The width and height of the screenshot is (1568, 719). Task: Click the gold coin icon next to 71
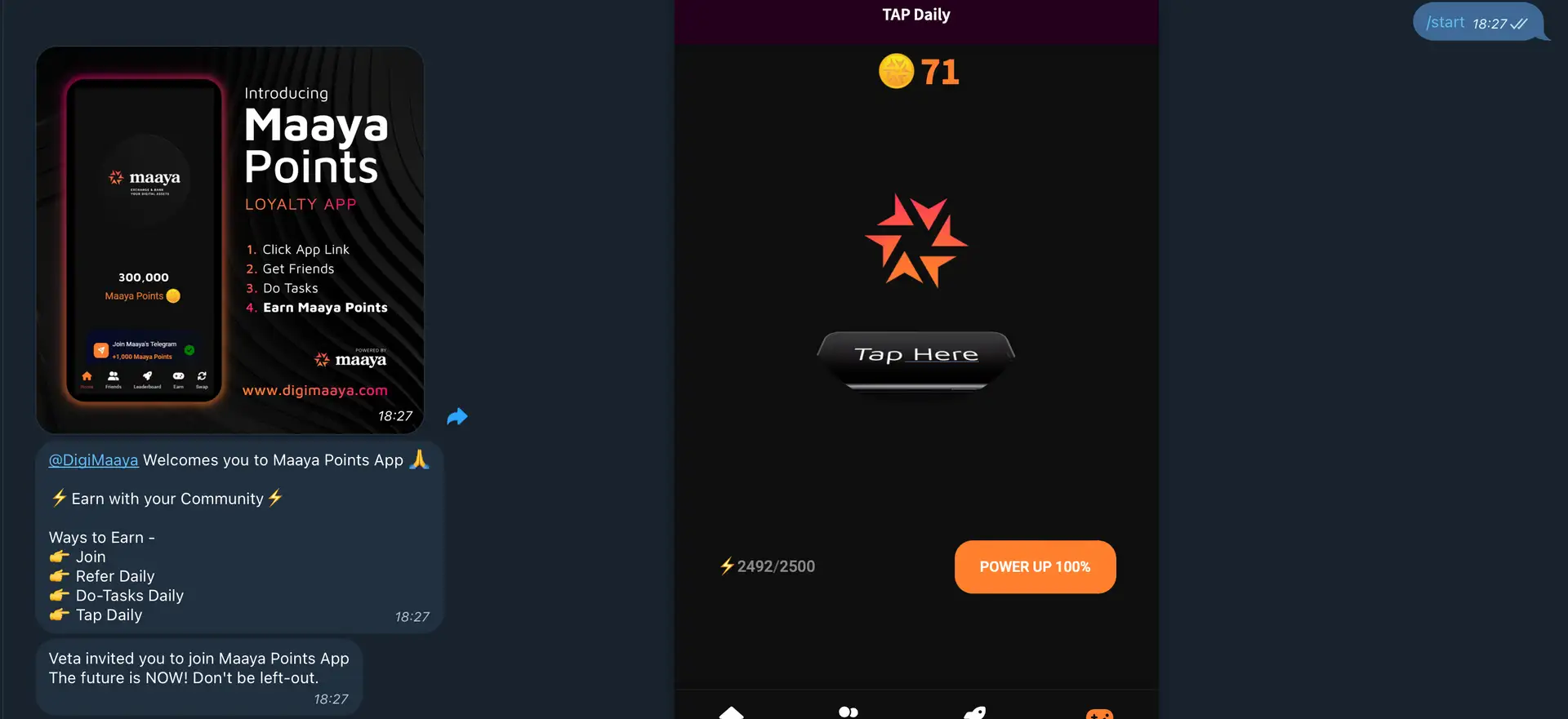point(896,71)
